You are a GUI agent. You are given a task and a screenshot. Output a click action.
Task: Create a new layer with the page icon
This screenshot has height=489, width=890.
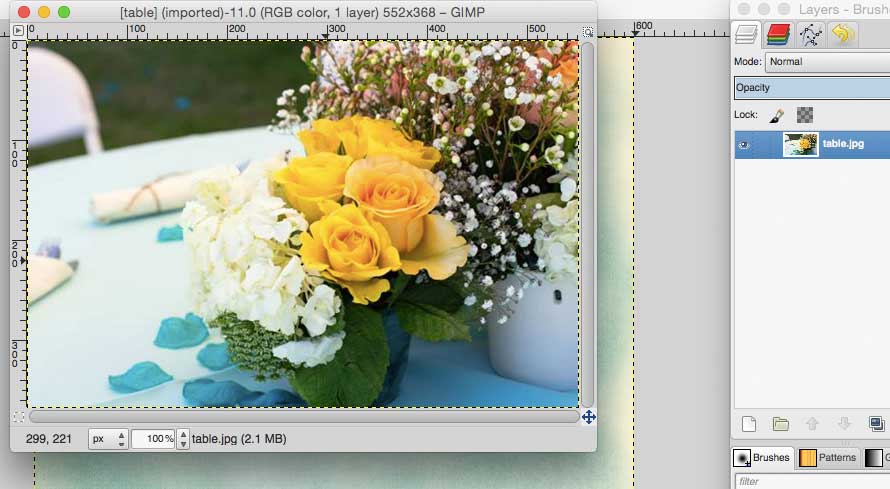749,424
